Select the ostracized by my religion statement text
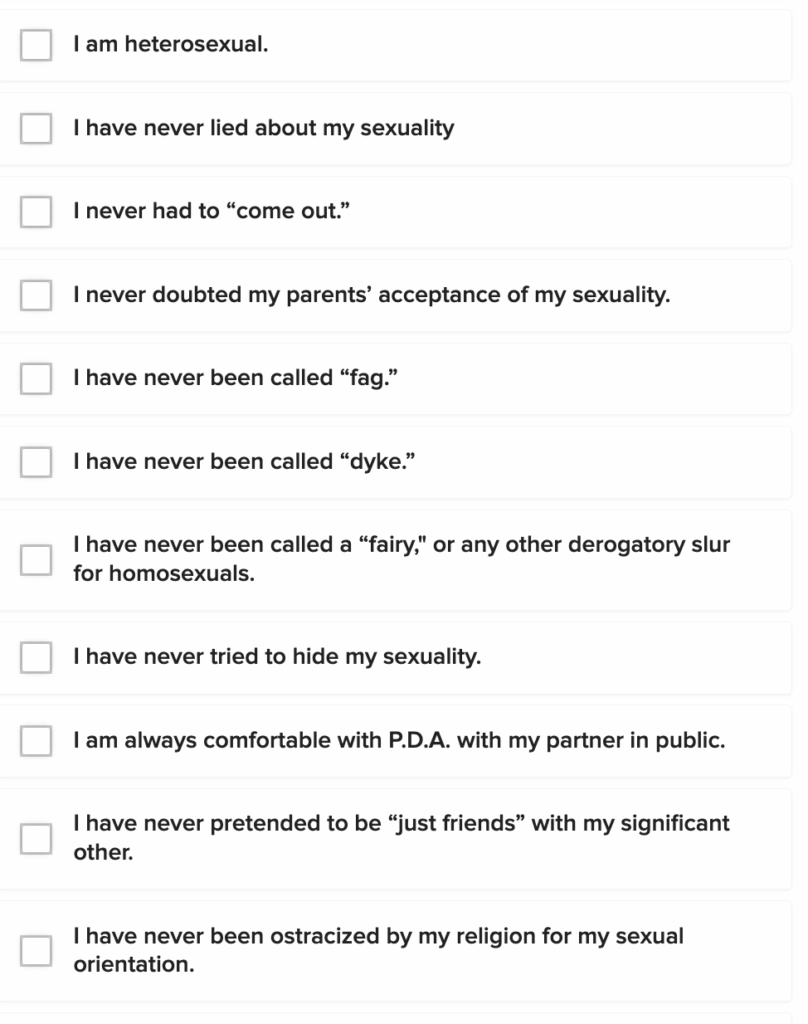Viewport: 808px width, 1024px height. pyautogui.click(x=378, y=951)
